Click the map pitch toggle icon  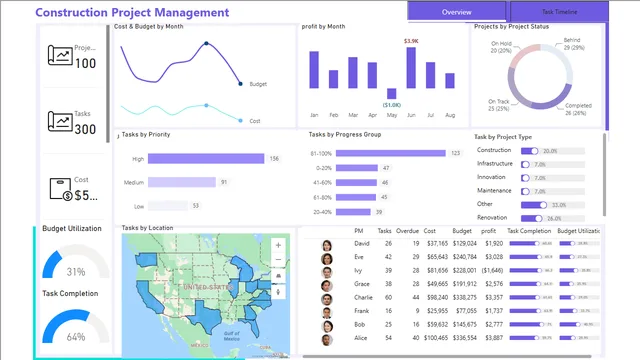click(278, 276)
